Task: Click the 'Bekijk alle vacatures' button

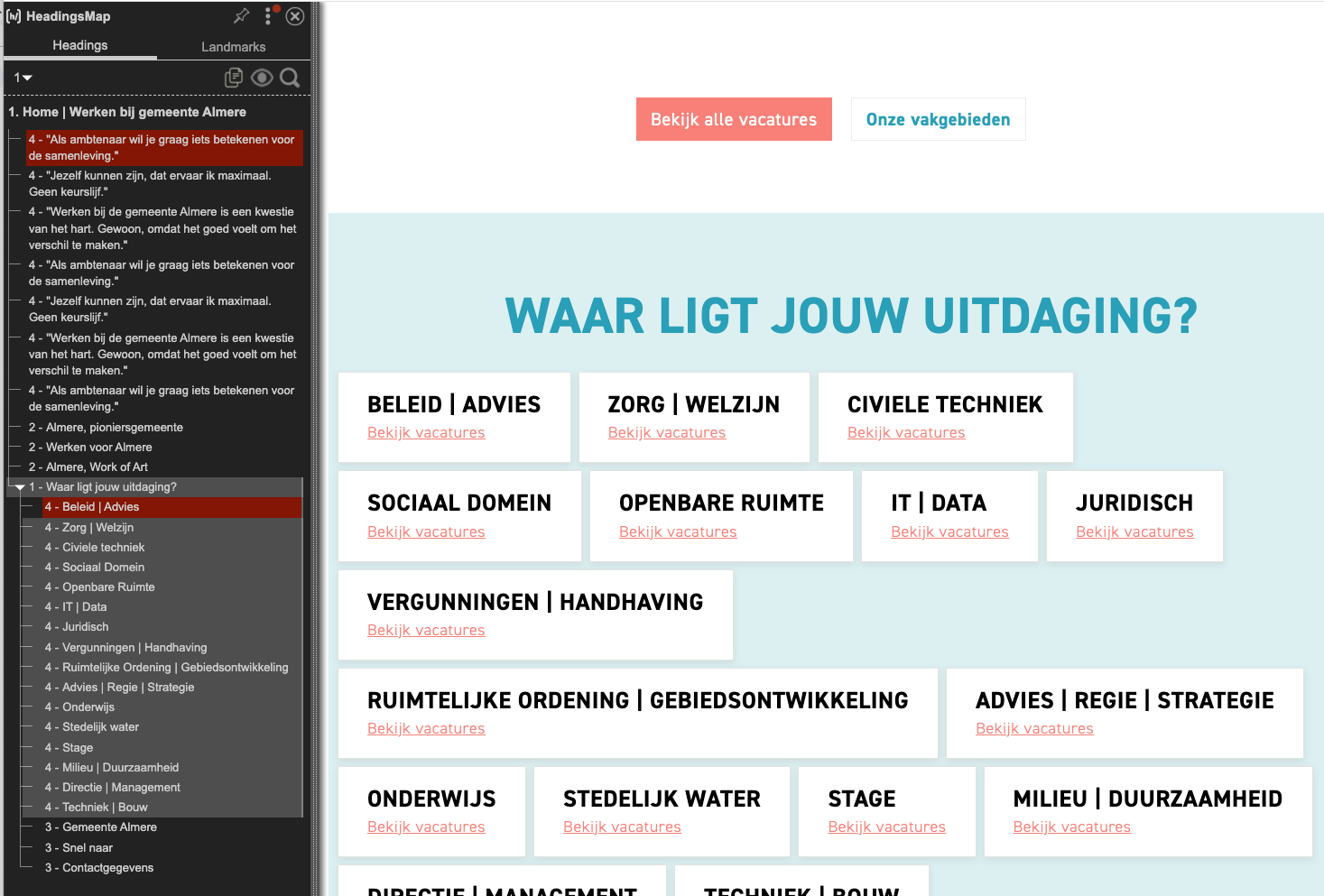Action: pos(734,118)
